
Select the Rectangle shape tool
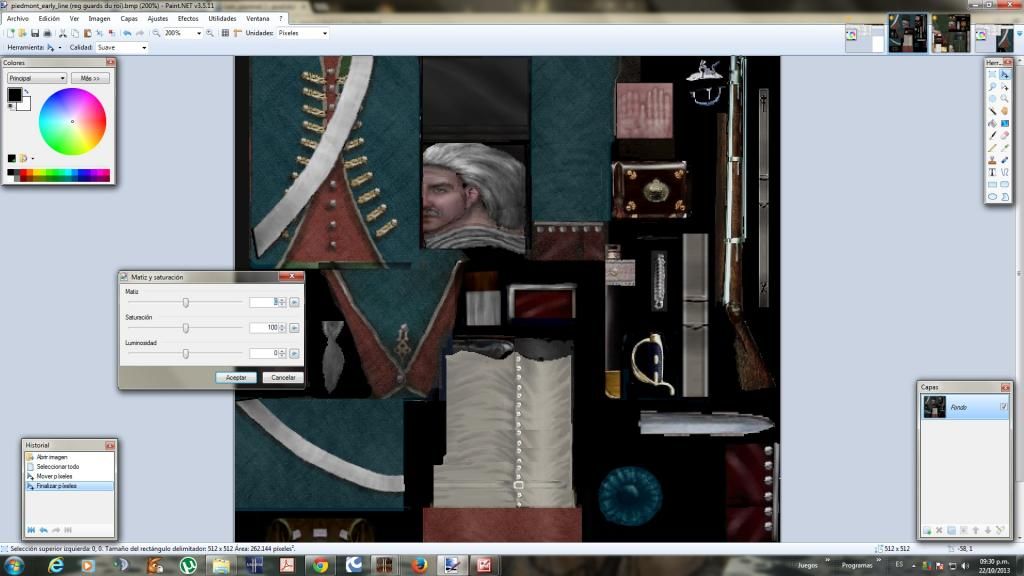pos(992,184)
